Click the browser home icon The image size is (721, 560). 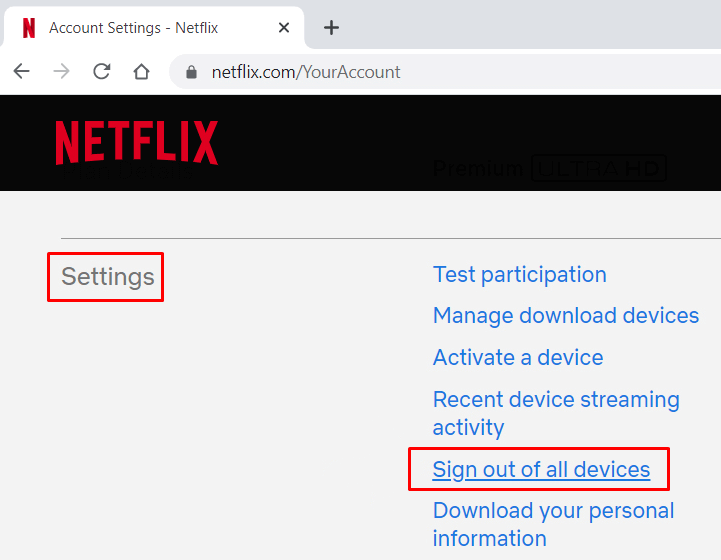tap(141, 72)
